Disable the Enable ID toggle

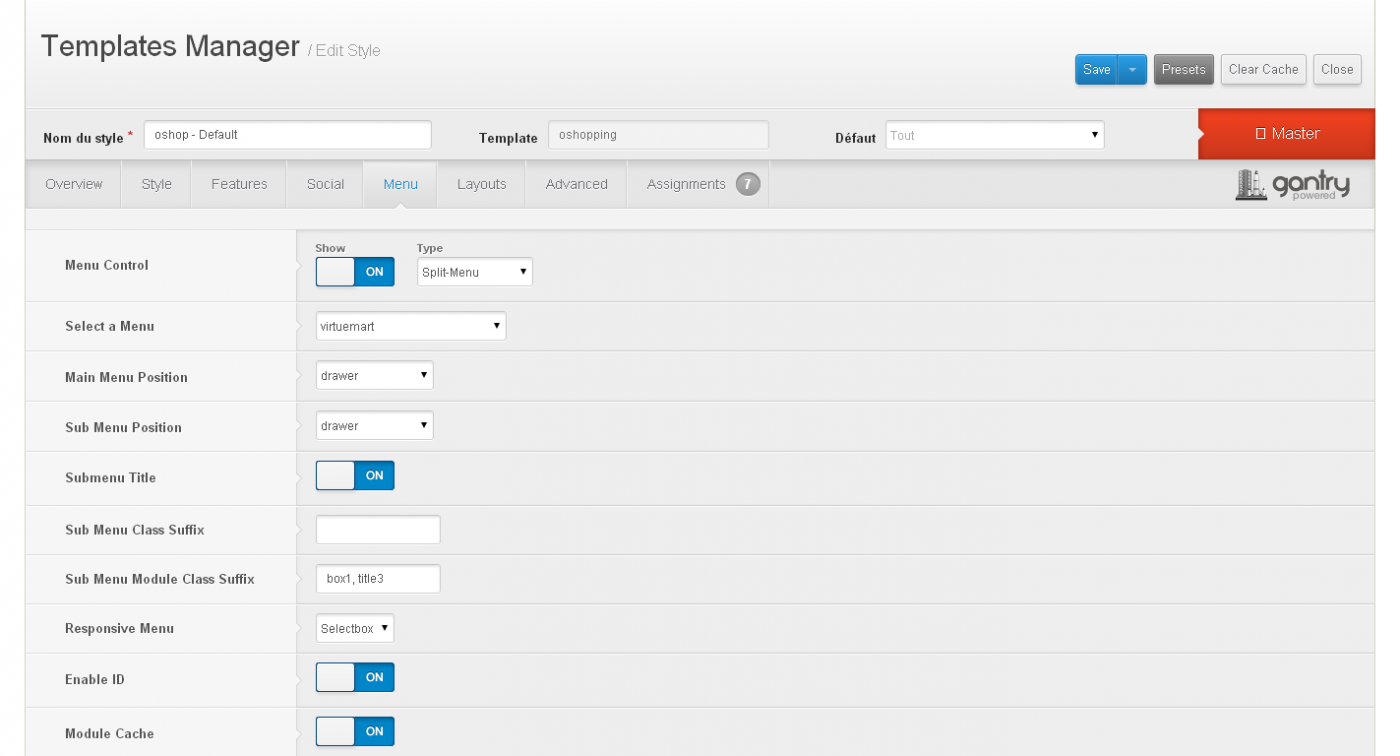coord(355,678)
